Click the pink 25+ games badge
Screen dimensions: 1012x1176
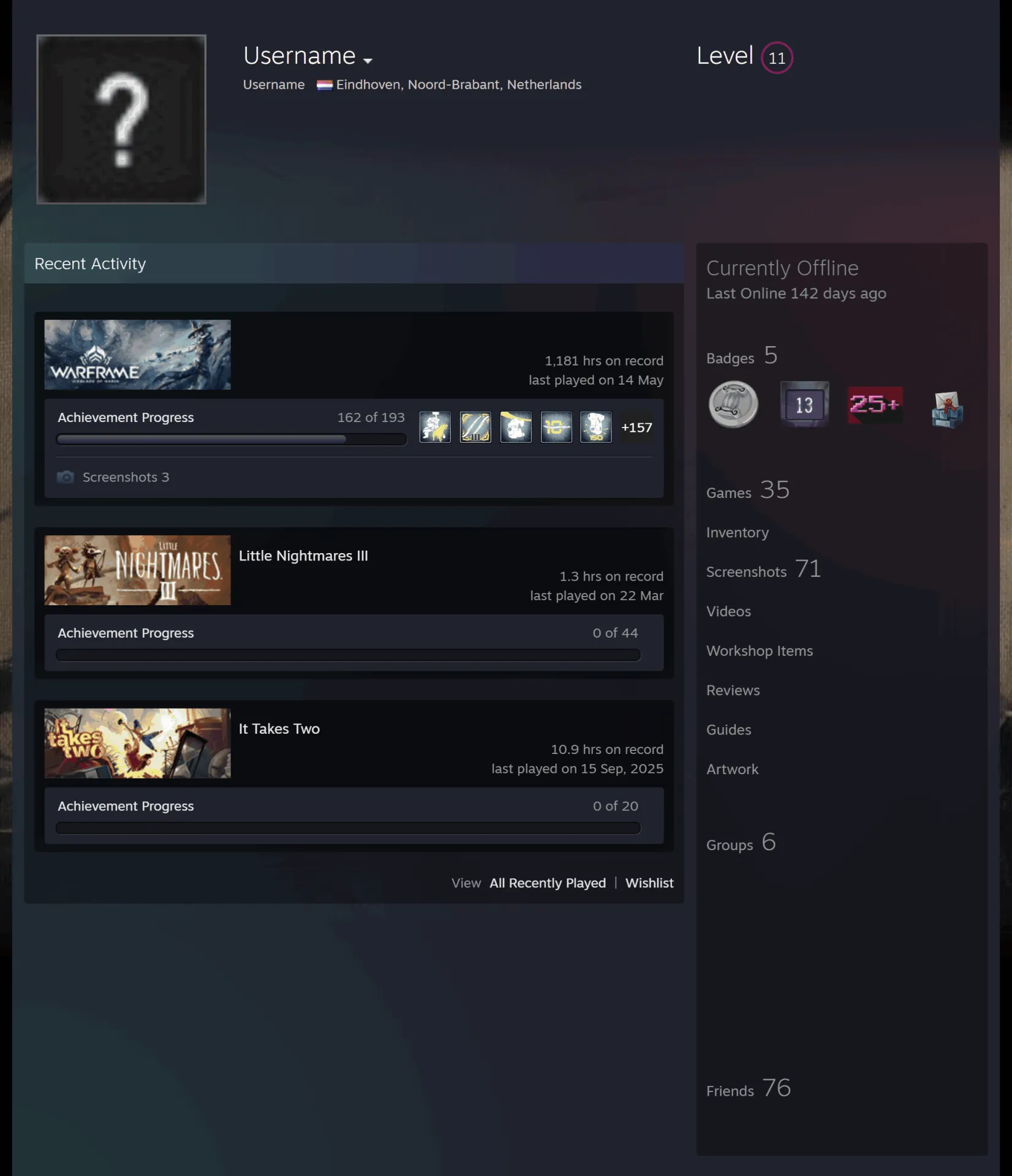point(875,404)
